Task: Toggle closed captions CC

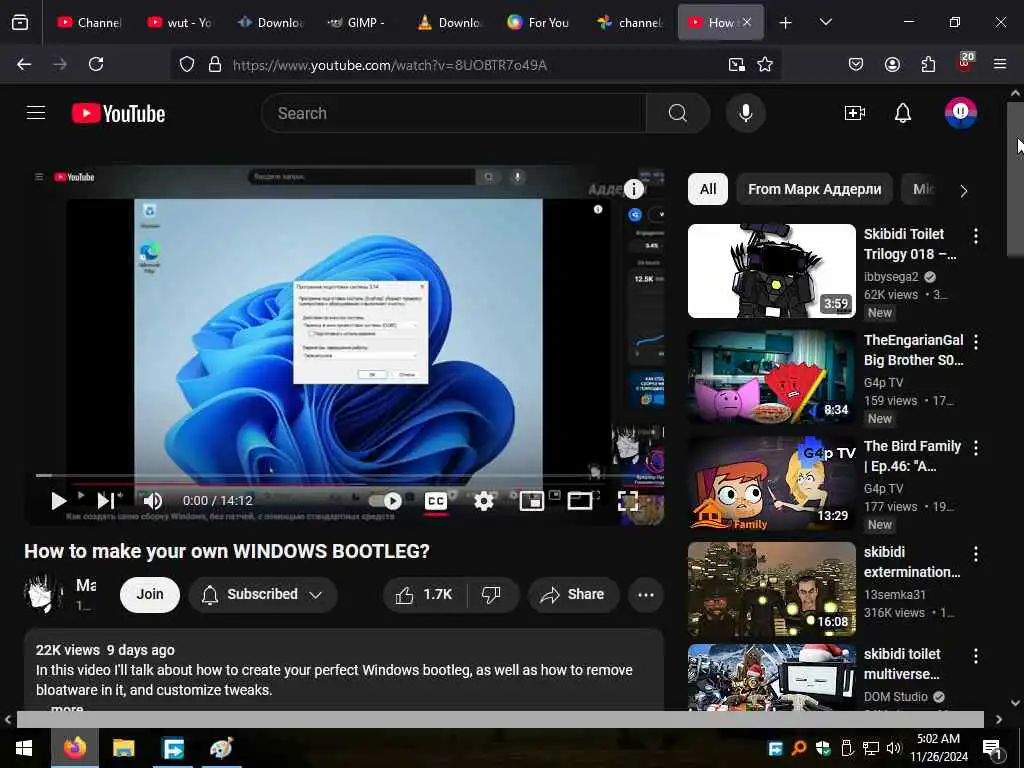Action: [436, 501]
